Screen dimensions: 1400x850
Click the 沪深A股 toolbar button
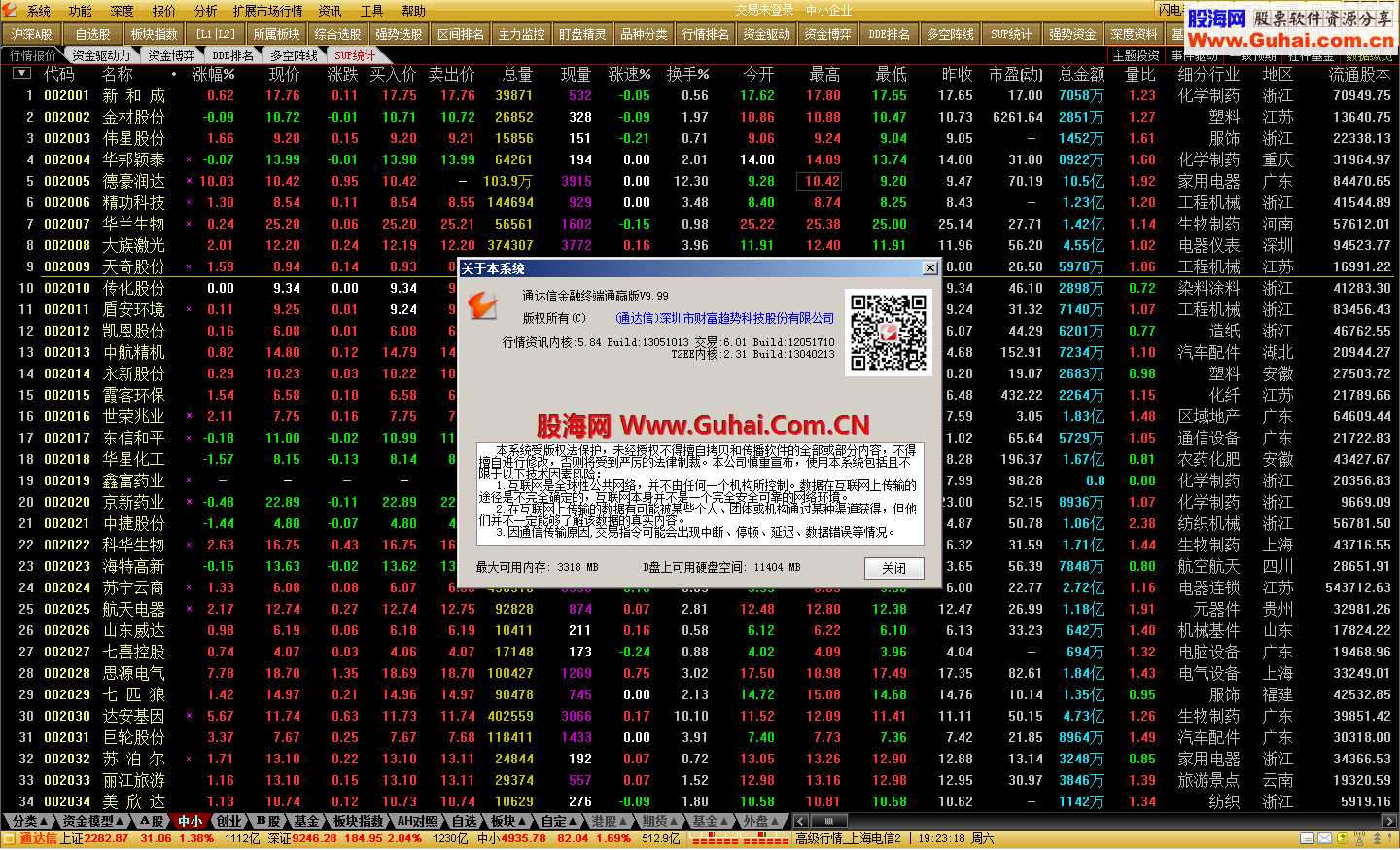pyautogui.click(x=32, y=34)
